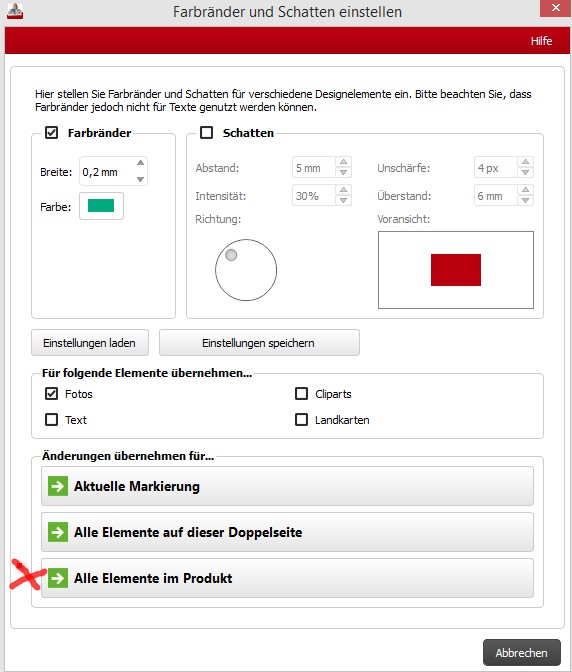
Task: Click the Breite input field
Action: coord(107,171)
